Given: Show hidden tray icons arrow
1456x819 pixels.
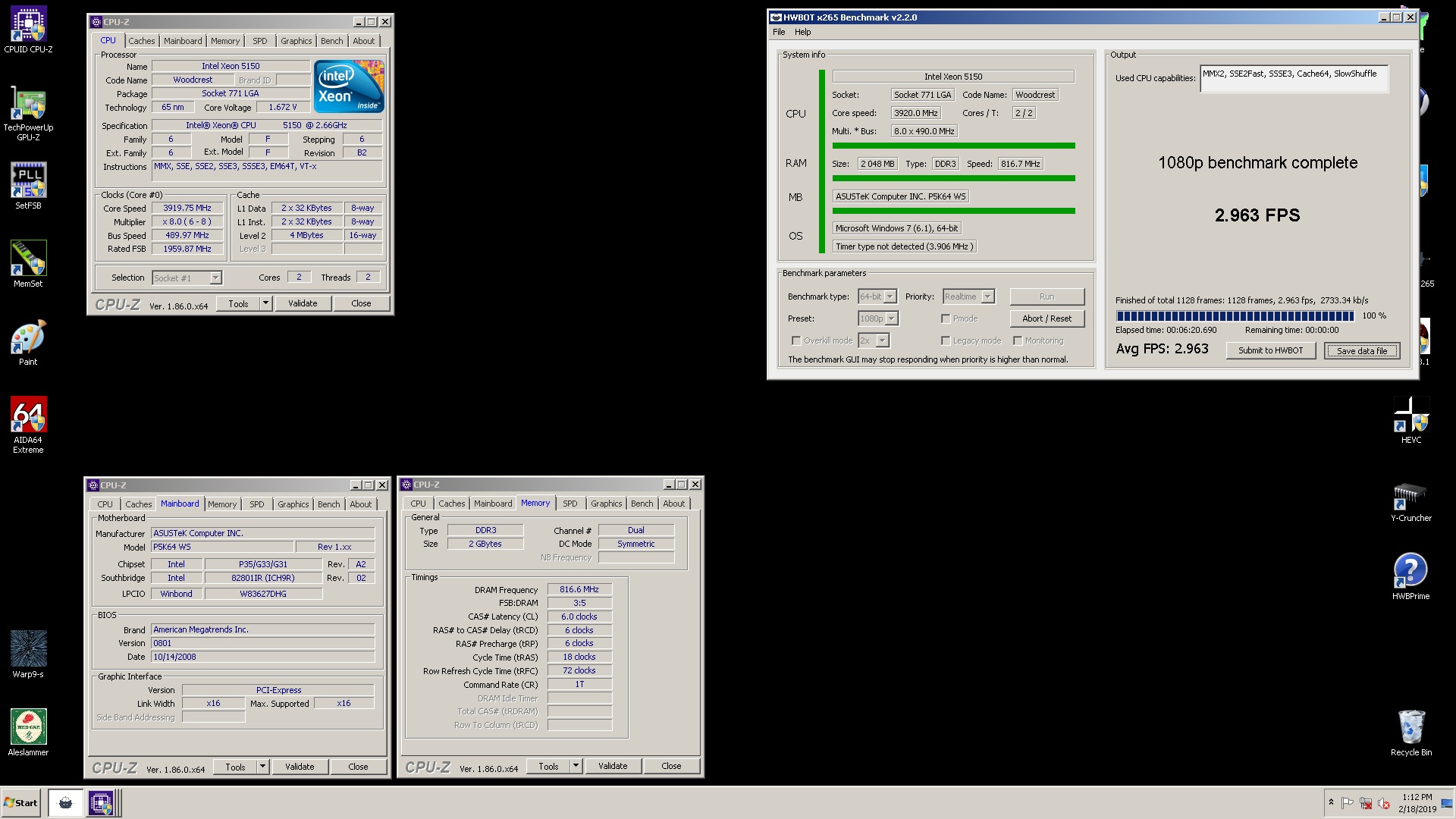Looking at the screenshot, I should 1331,803.
